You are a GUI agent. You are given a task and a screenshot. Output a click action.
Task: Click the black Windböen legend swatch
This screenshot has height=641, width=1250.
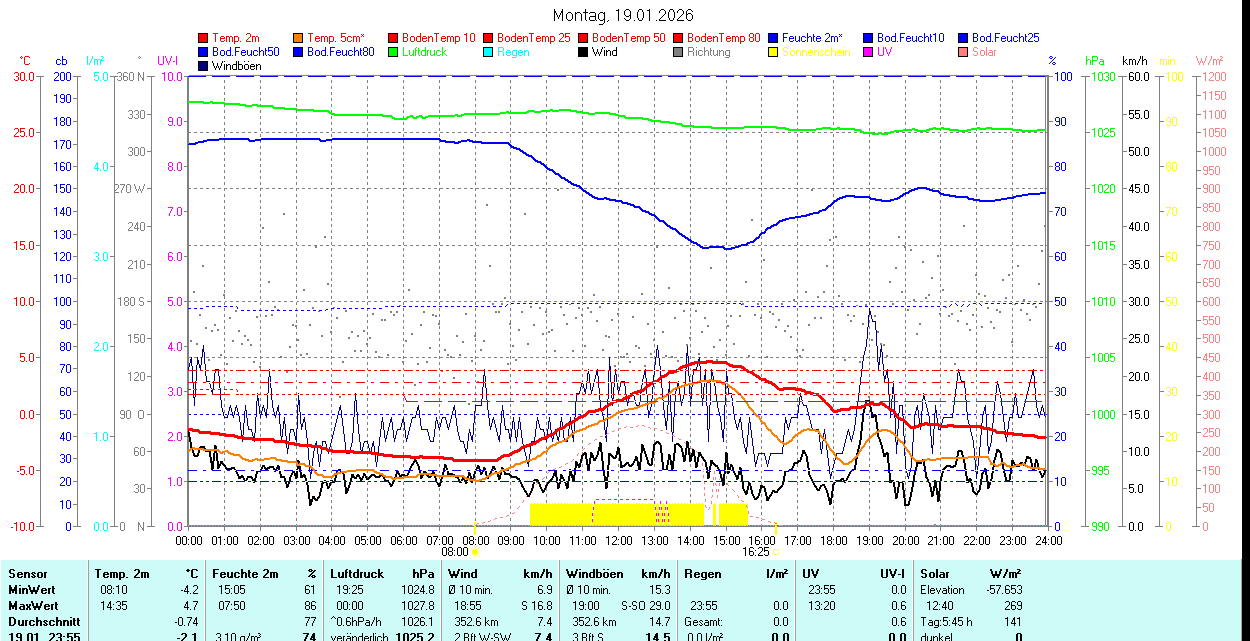click(204, 66)
